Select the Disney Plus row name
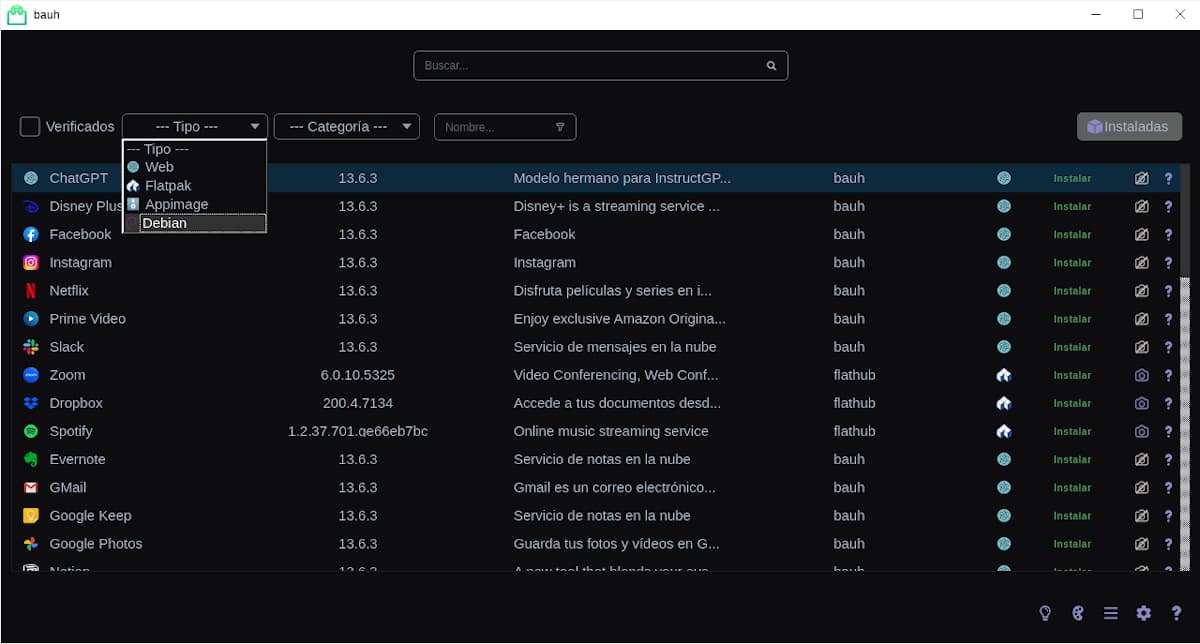The image size is (1200, 644). (86, 206)
